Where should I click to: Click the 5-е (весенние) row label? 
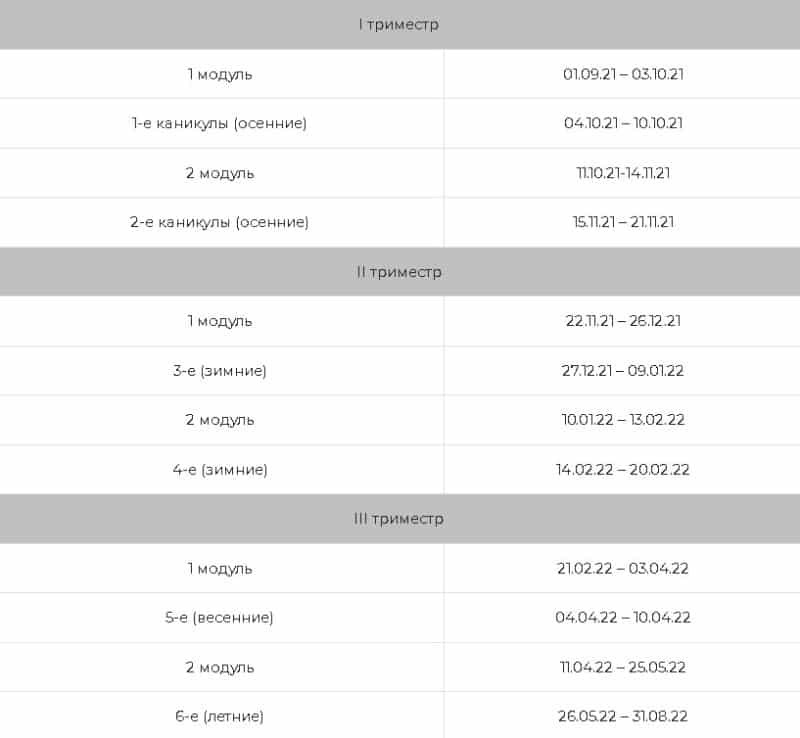click(x=219, y=618)
